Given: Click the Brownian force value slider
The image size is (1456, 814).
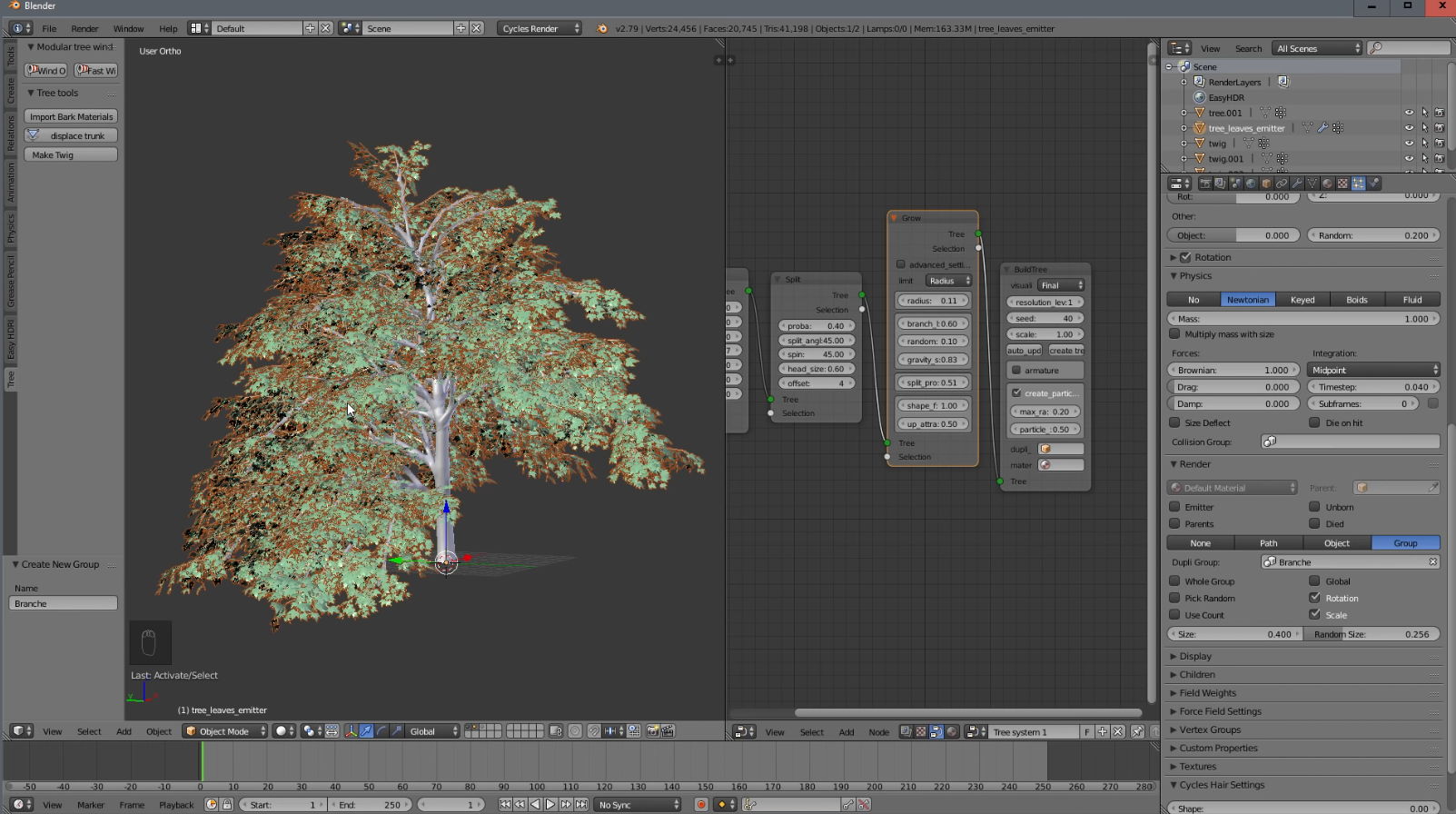Looking at the screenshot, I should click(x=1233, y=370).
